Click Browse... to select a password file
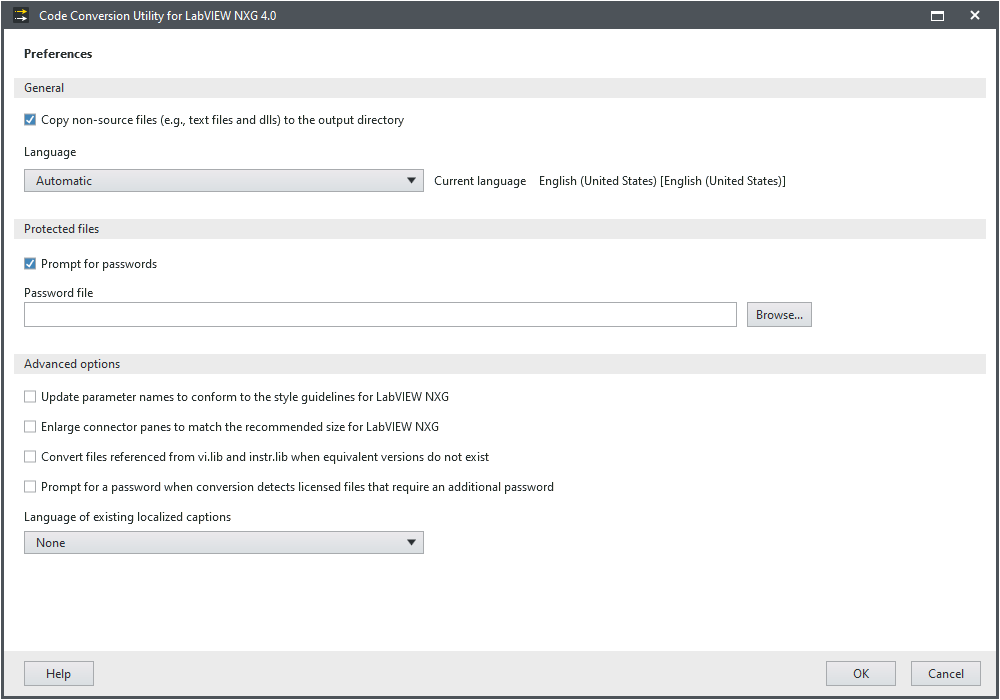Viewport: 1000px width, 700px height. (x=779, y=315)
